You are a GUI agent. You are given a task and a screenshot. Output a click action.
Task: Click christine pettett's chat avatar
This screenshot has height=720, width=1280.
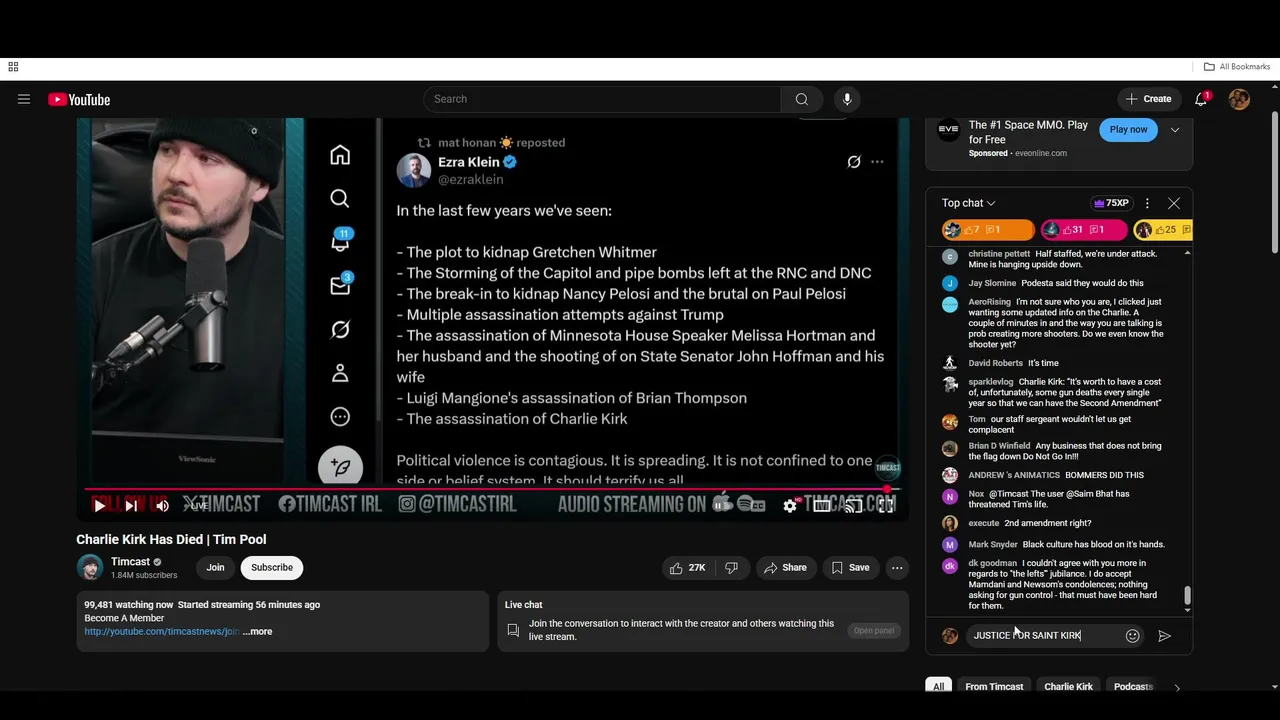pyautogui.click(x=950, y=256)
